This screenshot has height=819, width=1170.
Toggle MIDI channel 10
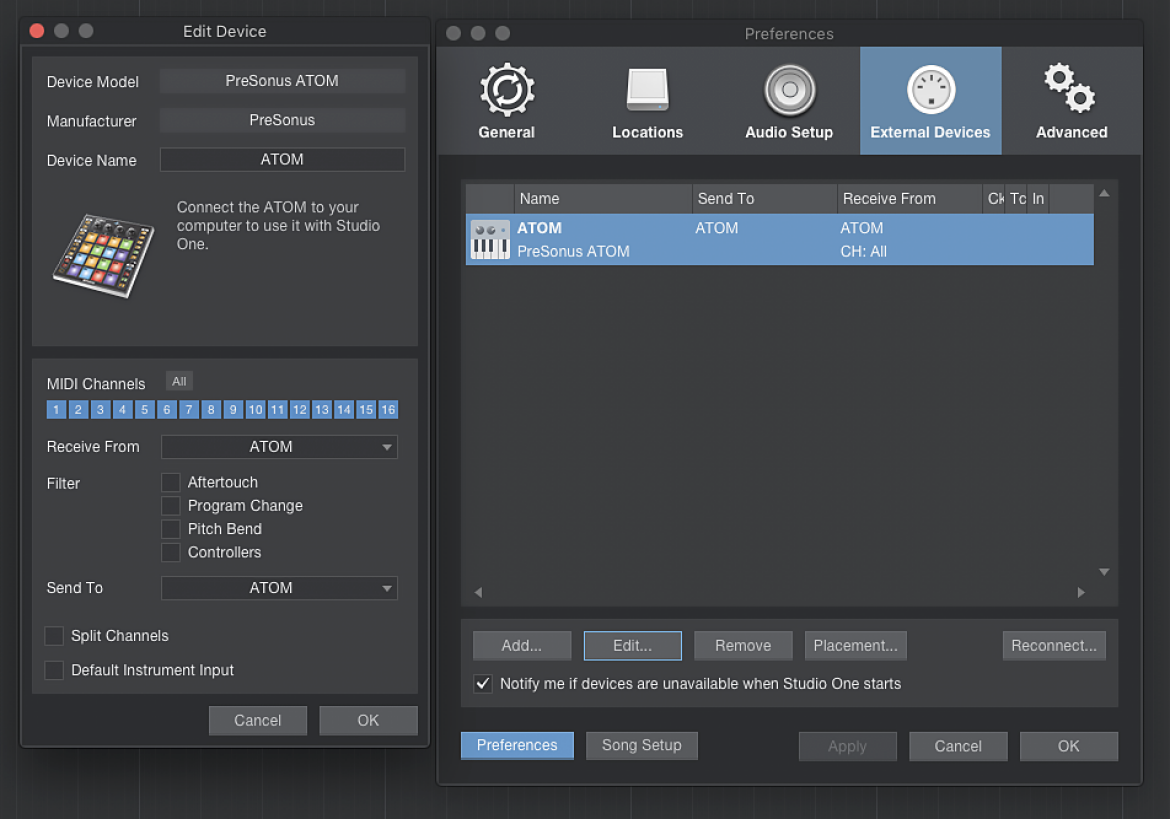coord(255,410)
